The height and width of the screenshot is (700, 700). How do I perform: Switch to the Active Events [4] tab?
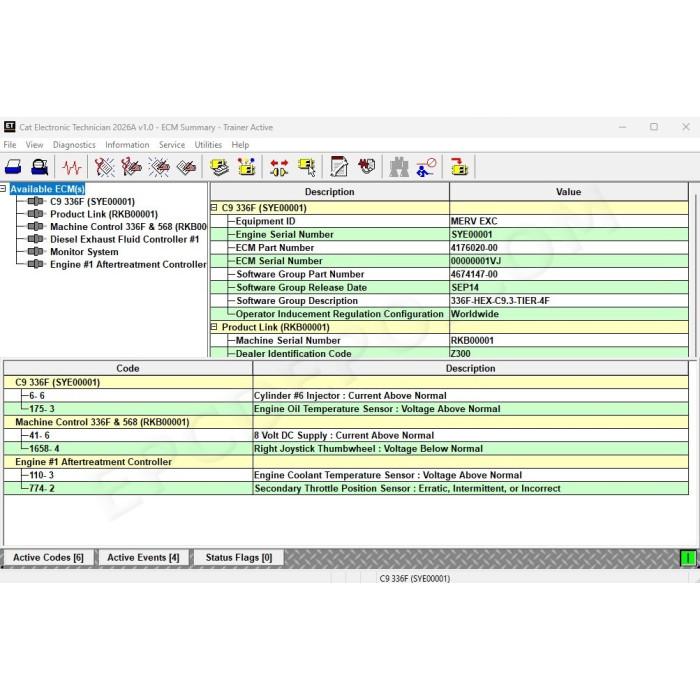point(143,558)
